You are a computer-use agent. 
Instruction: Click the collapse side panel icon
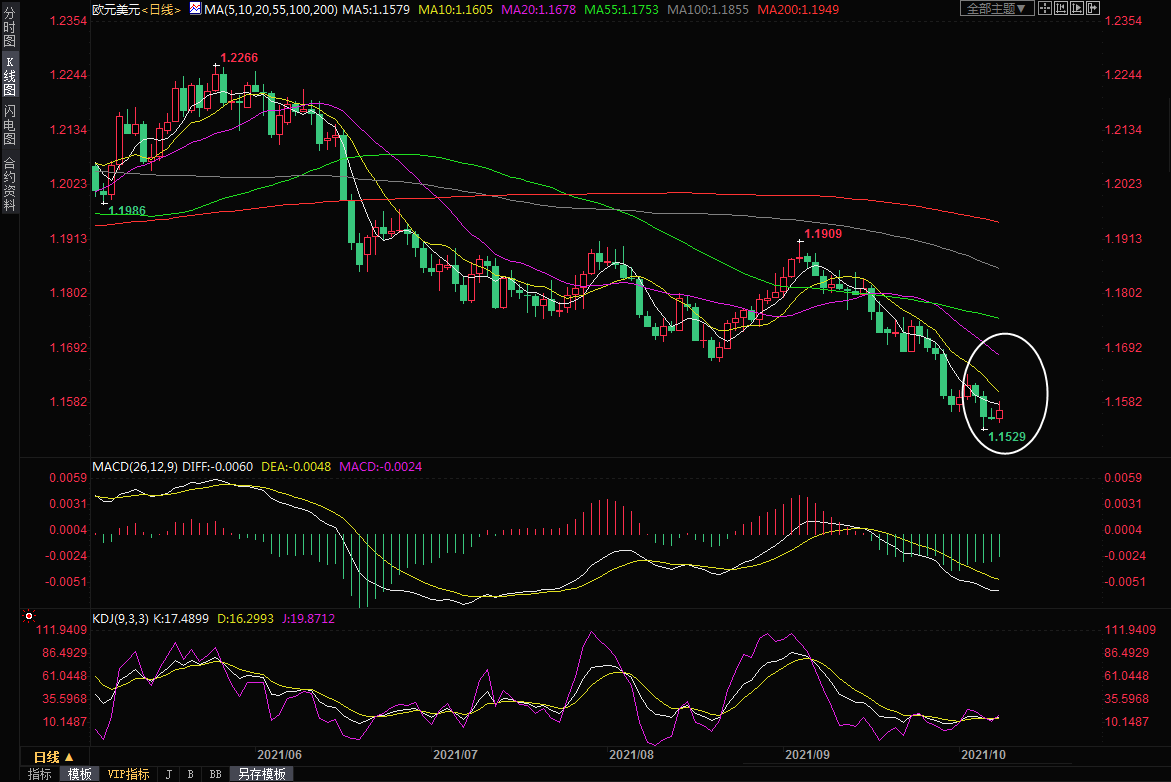pos(1092,9)
